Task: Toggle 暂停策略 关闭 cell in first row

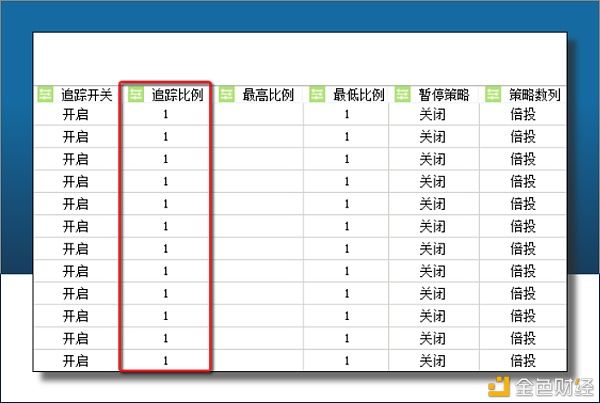Action: coord(432,115)
